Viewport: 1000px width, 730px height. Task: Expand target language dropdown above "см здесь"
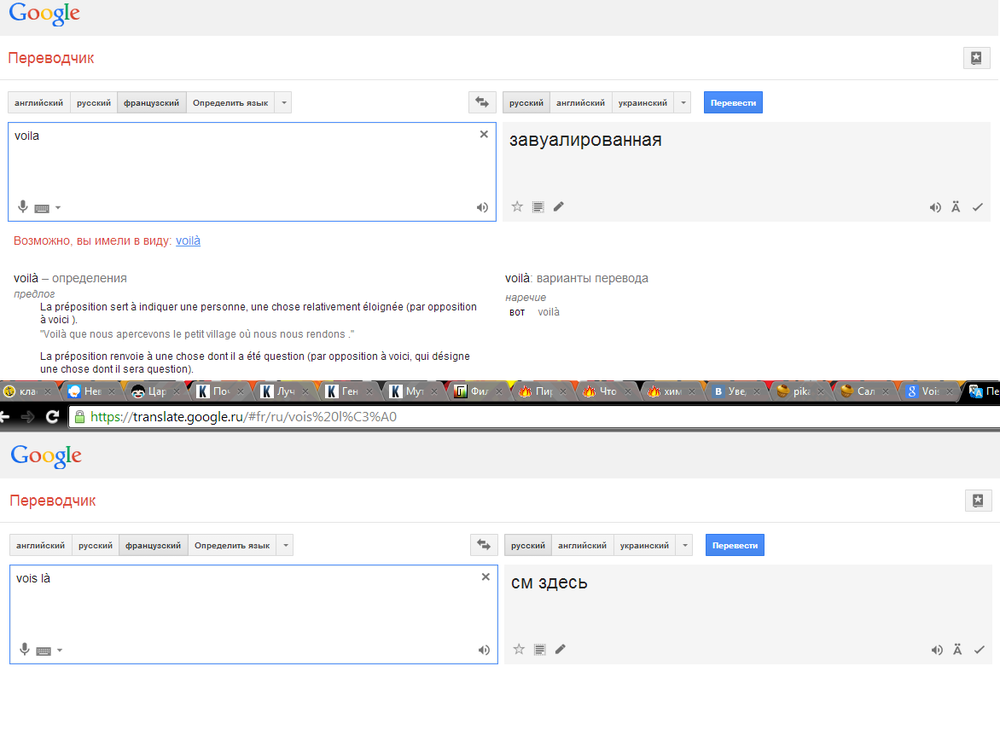[684, 546]
